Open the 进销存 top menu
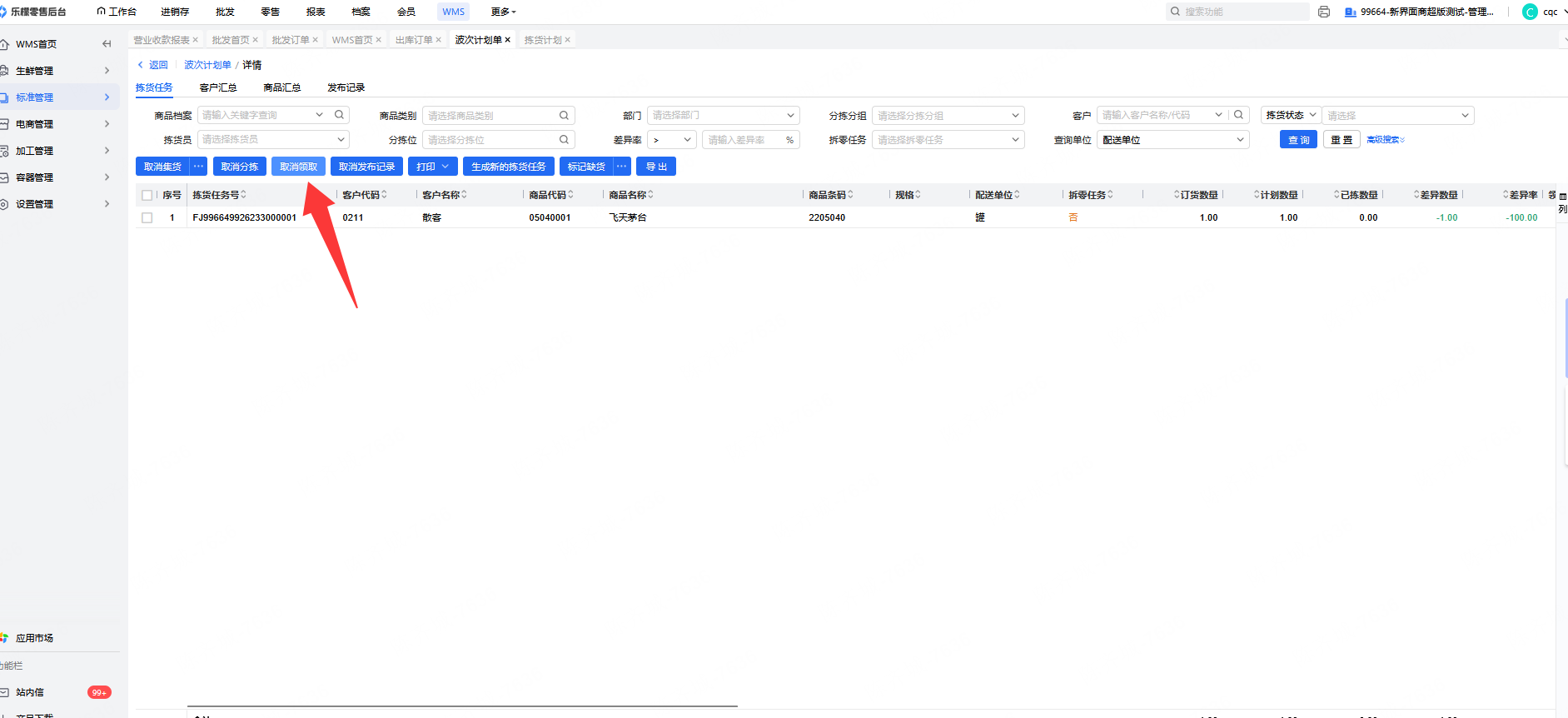 pos(175,12)
